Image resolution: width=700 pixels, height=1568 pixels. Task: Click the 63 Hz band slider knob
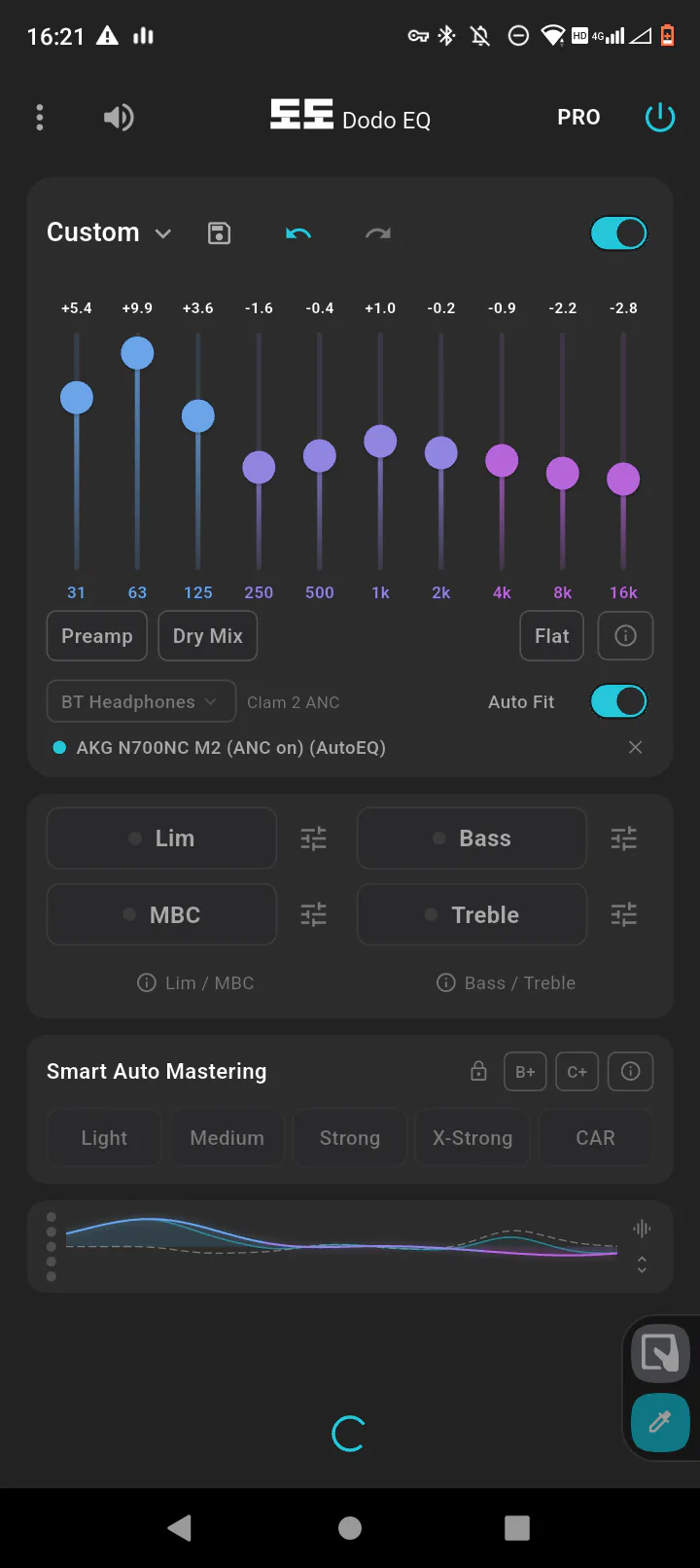(x=137, y=353)
